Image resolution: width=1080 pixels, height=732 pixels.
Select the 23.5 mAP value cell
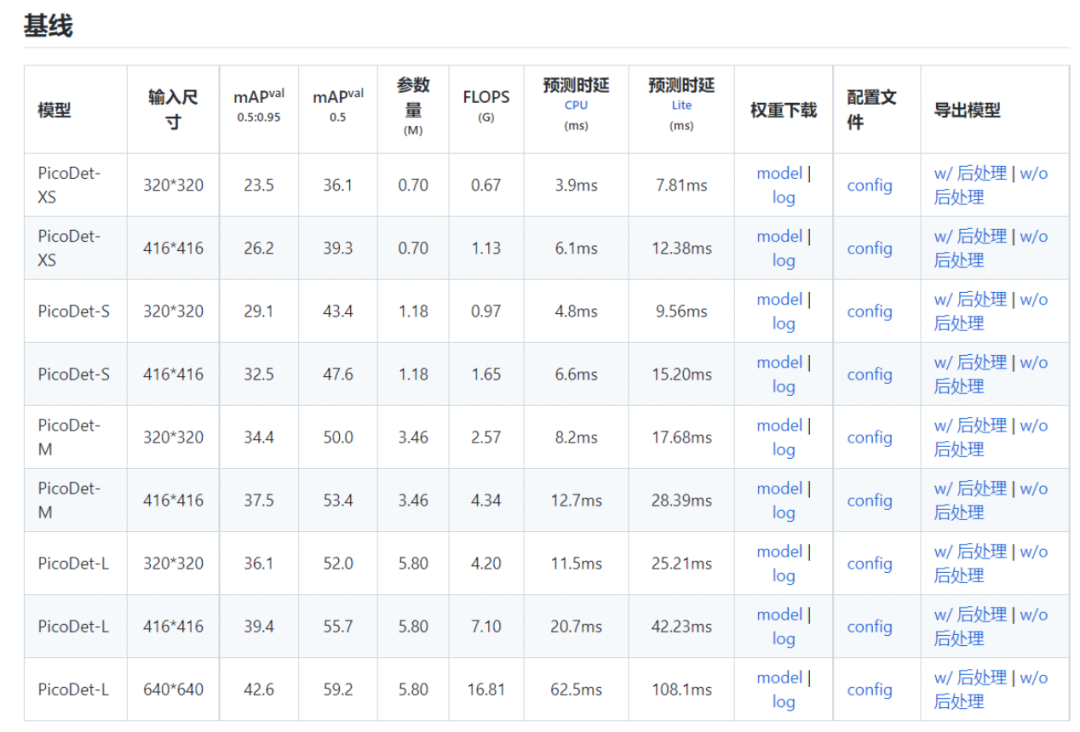tap(259, 185)
